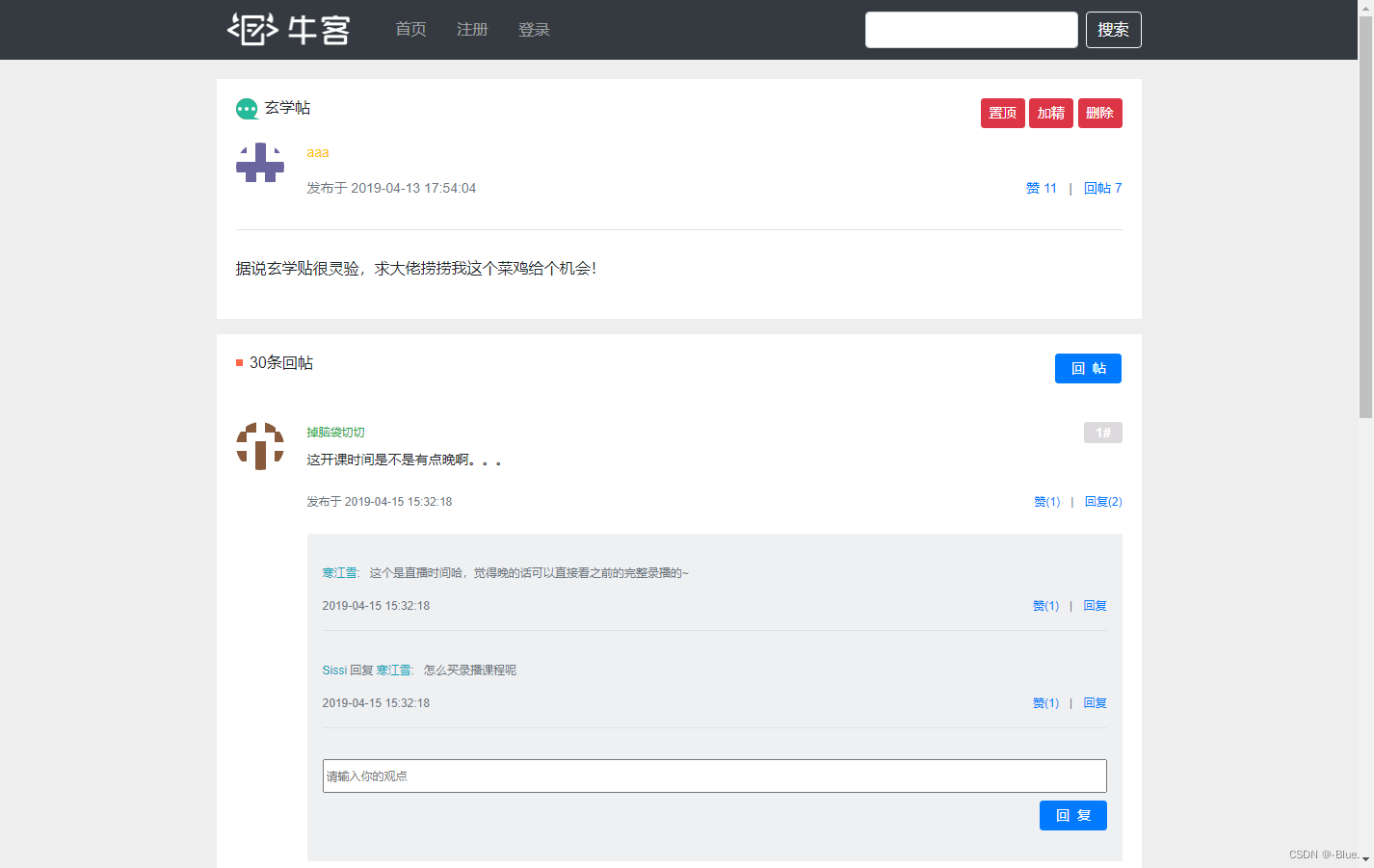
Task: Open the post author aaa's avatar
Action: click(260, 164)
